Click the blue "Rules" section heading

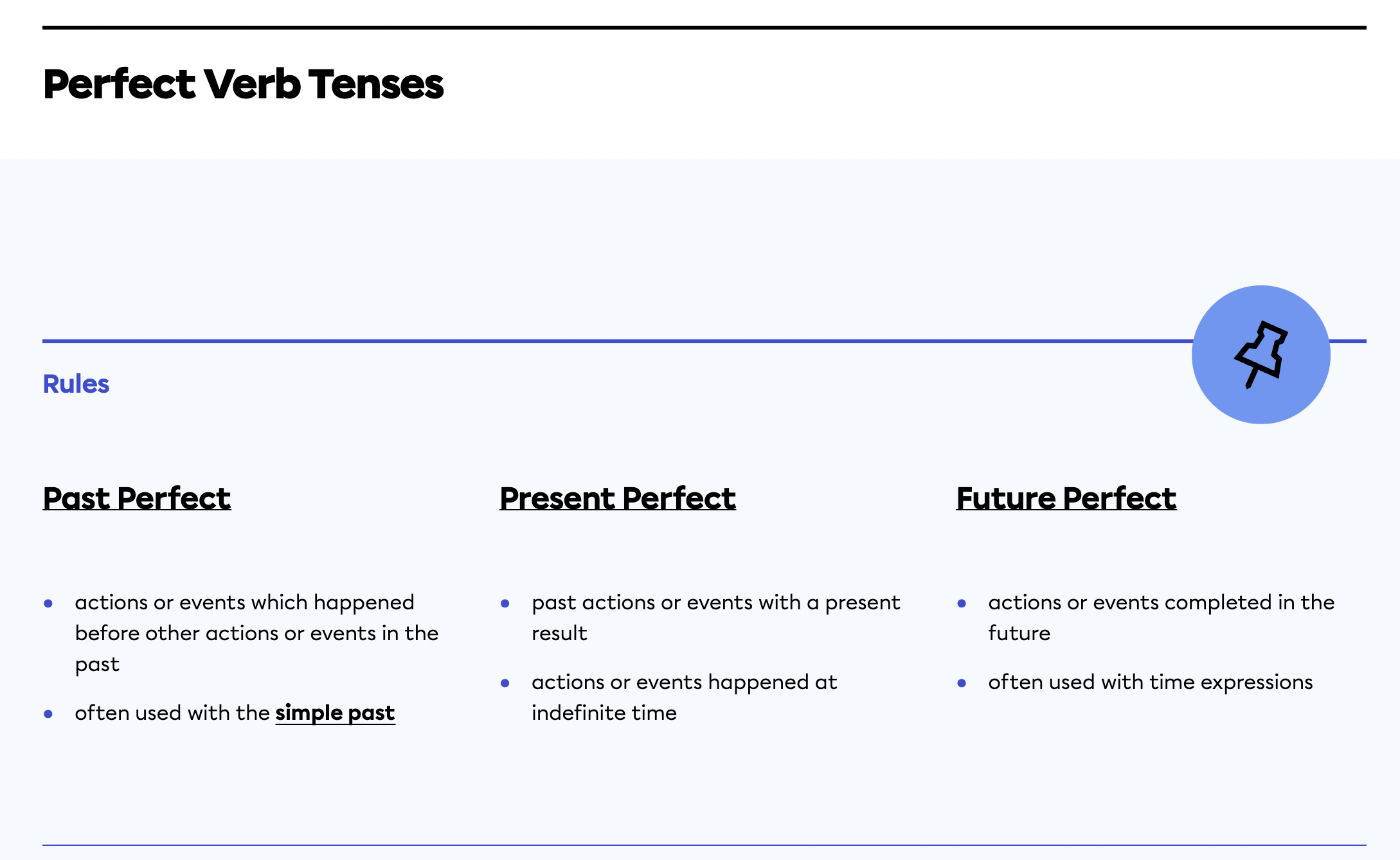[x=76, y=384]
